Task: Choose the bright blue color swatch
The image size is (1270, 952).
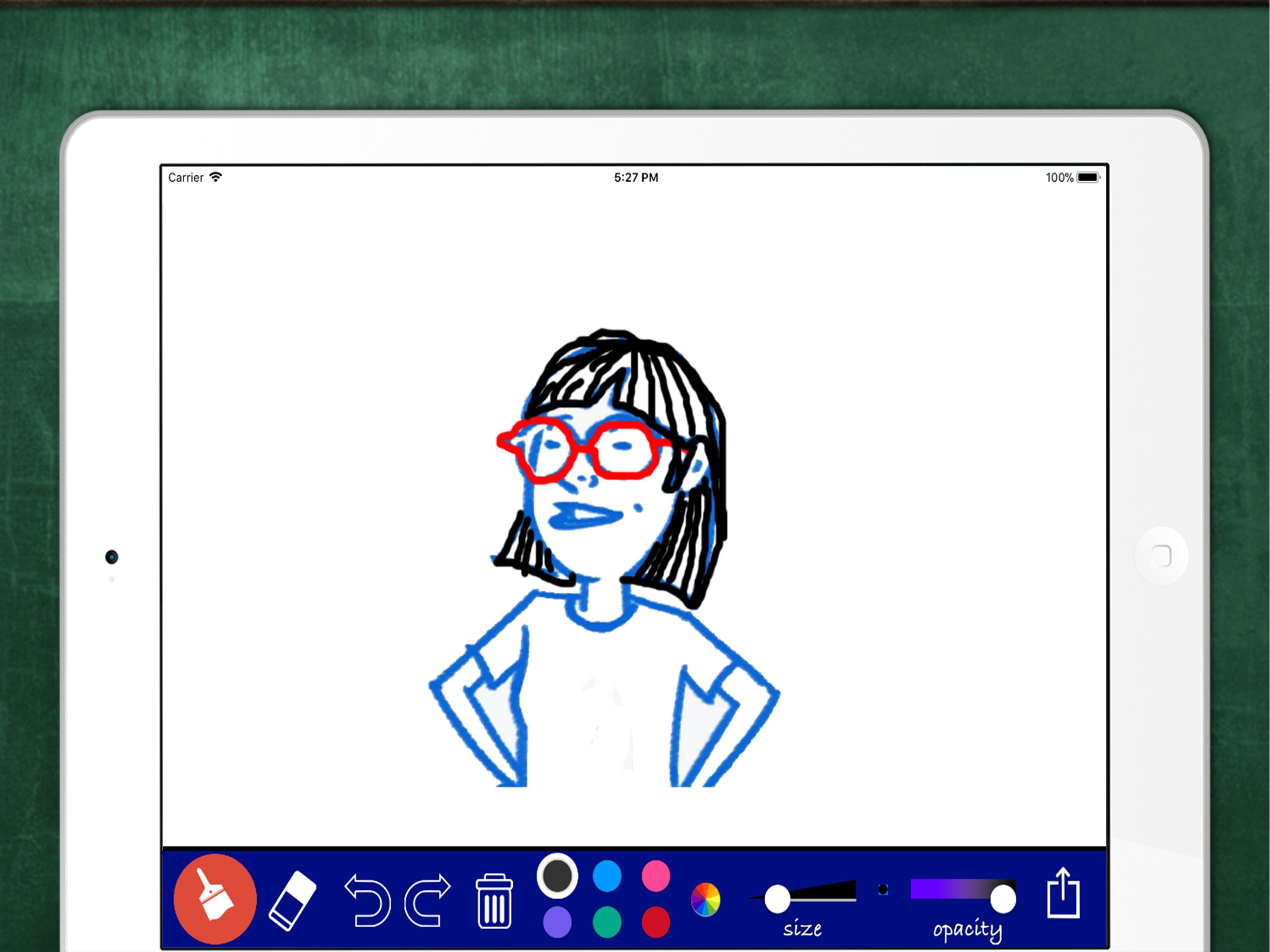Action: click(x=607, y=876)
